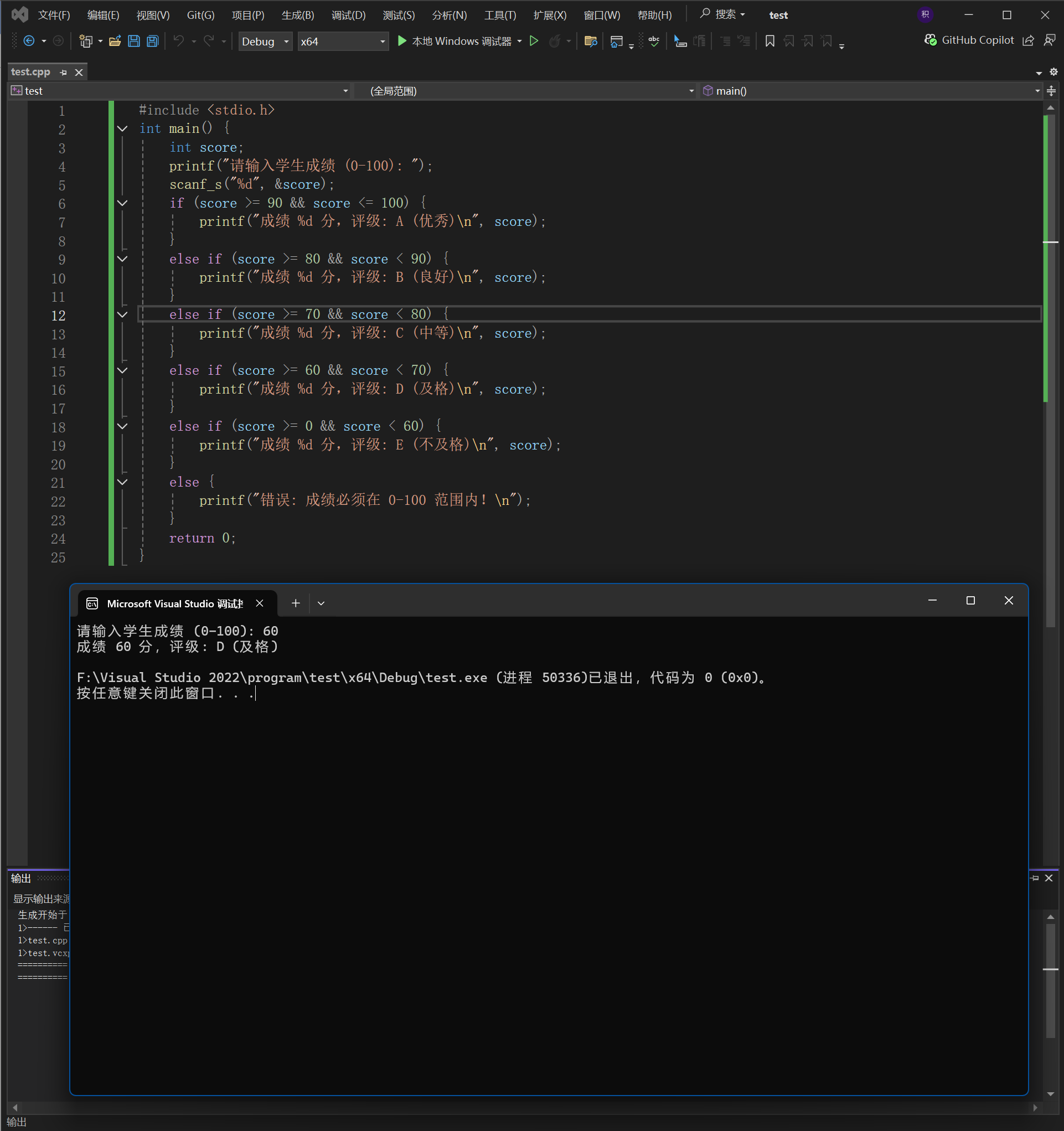Click the Open File folder icon
The width and height of the screenshot is (1064, 1131).
pos(115,41)
